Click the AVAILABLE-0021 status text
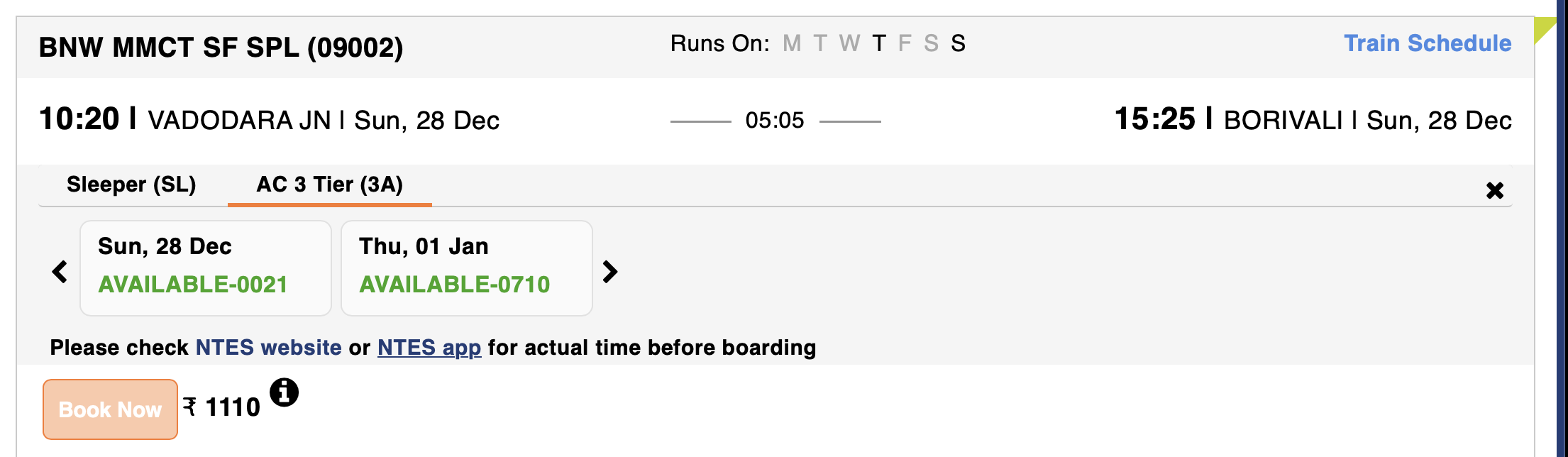This screenshot has height=457, width=1568. [x=193, y=285]
